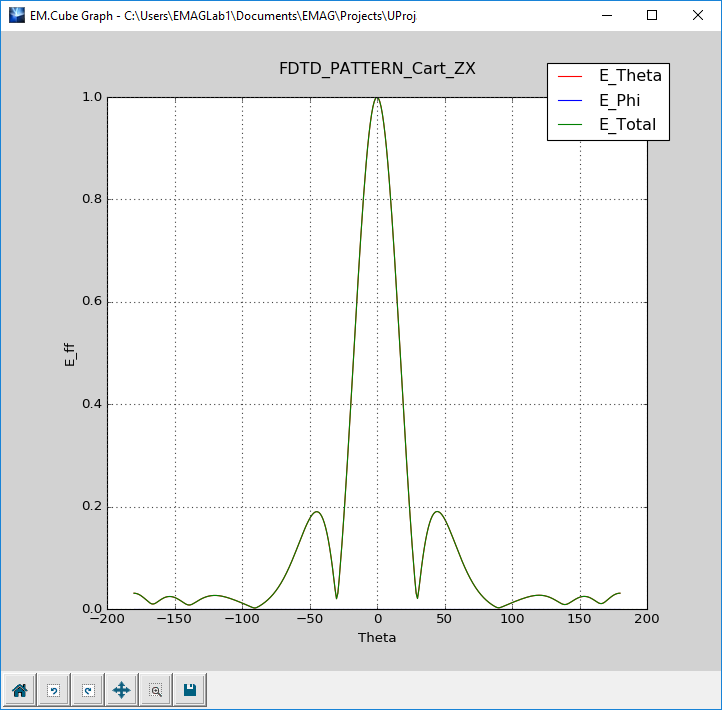Screen dimensions: 722x710
Task: Click the E_Theta legend label
Action: (x=629, y=76)
